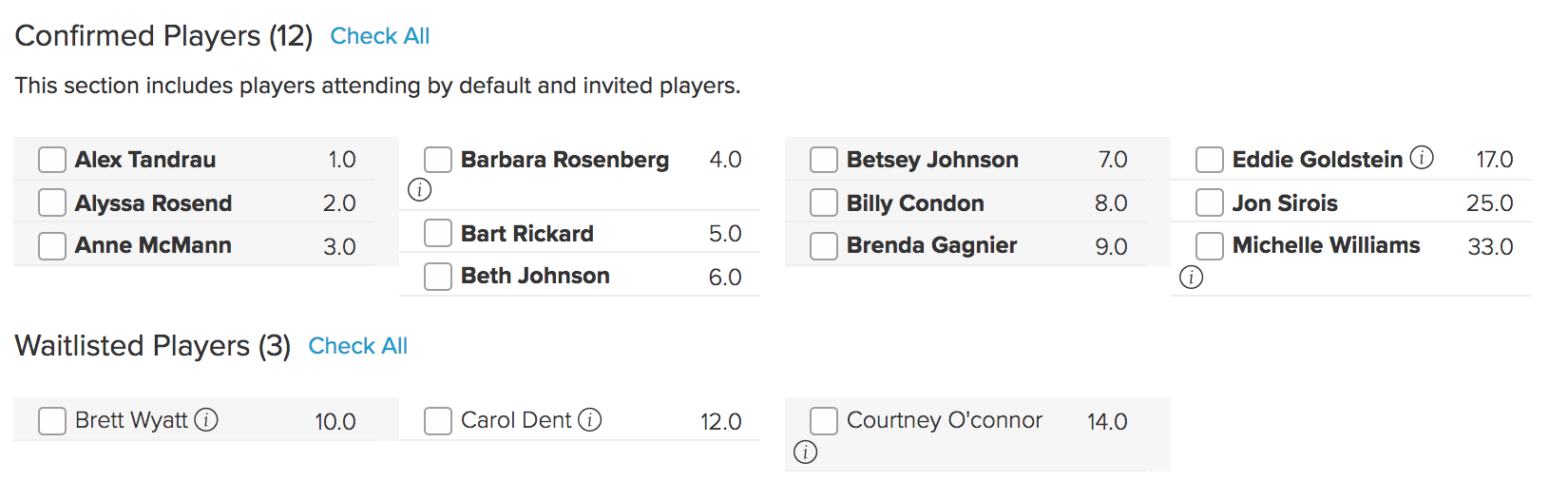The height and width of the screenshot is (481, 1568).
Task: Open info icon for Barbara Rosenberg
Action: 419,190
